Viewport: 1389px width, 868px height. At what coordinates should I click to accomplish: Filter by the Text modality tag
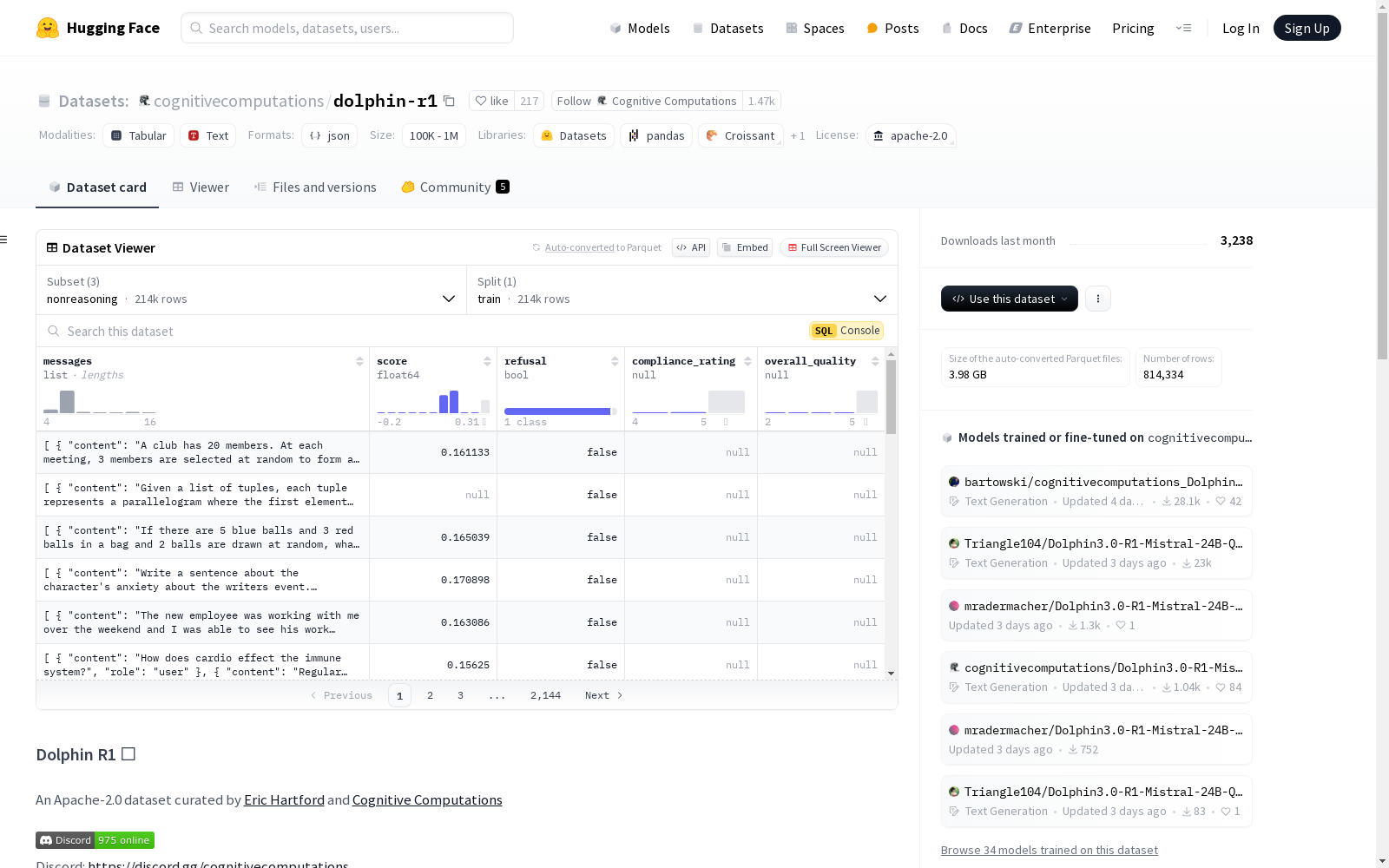coord(208,135)
